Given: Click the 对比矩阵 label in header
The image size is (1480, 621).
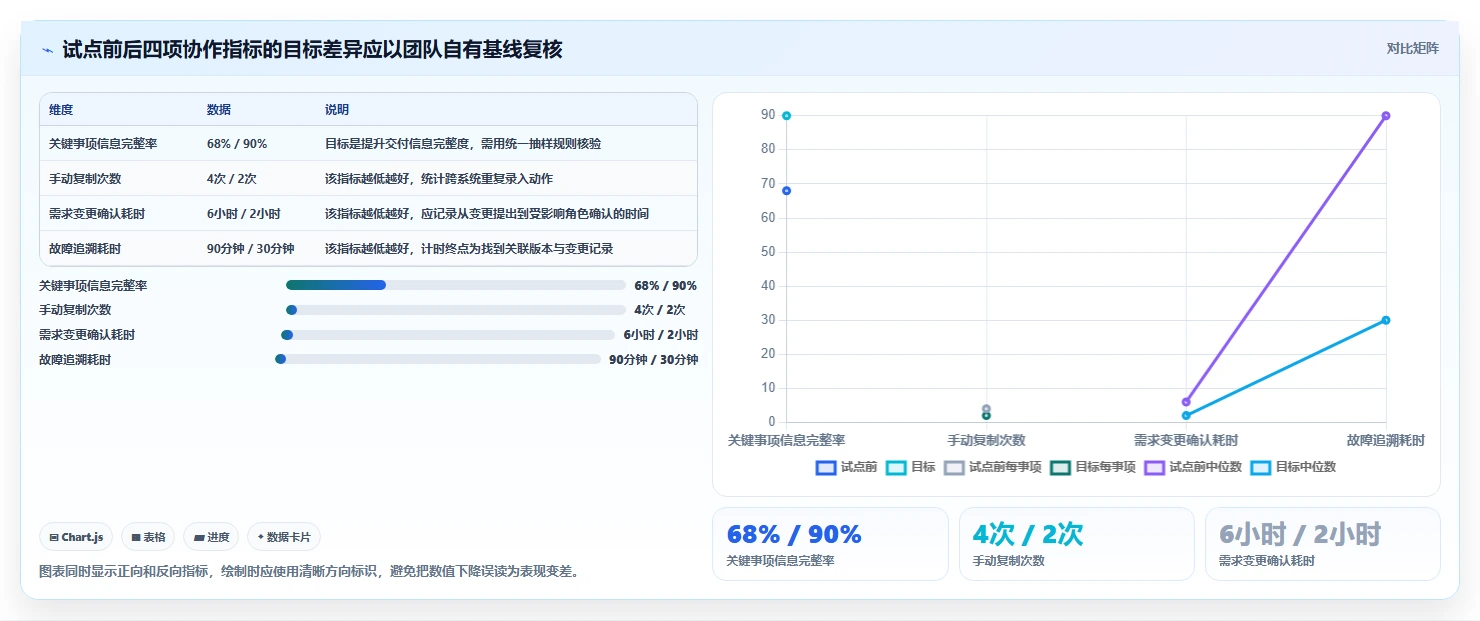Looking at the screenshot, I should point(1412,49).
